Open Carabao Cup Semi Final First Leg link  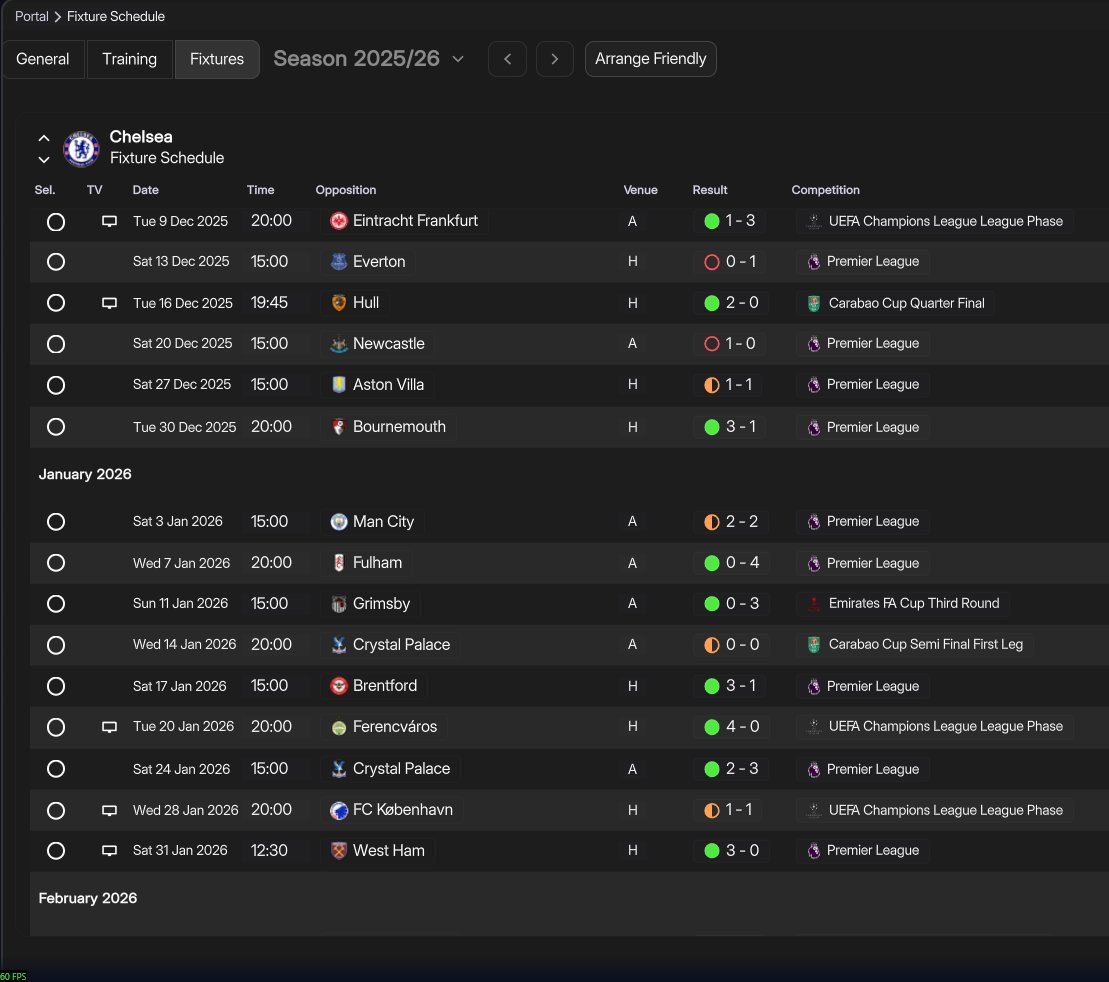[925, 645]
